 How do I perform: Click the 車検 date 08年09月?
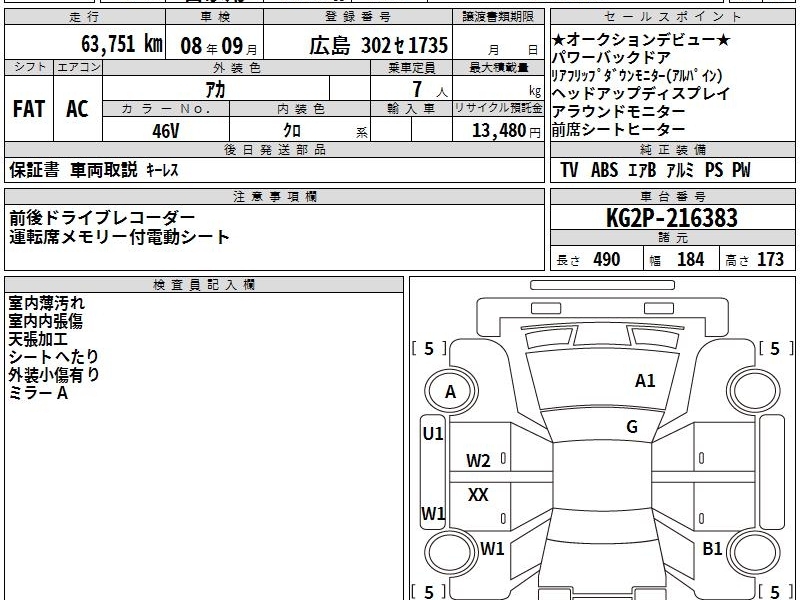(x=219, y=46)
